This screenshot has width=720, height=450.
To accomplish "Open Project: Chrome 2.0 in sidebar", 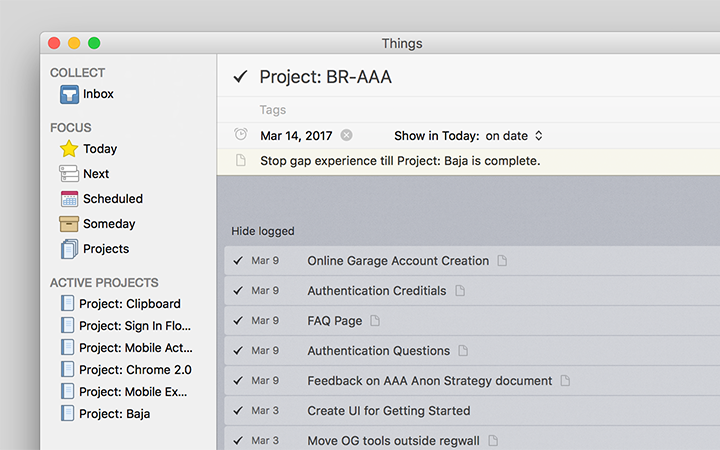I will [x=135, y=370].
